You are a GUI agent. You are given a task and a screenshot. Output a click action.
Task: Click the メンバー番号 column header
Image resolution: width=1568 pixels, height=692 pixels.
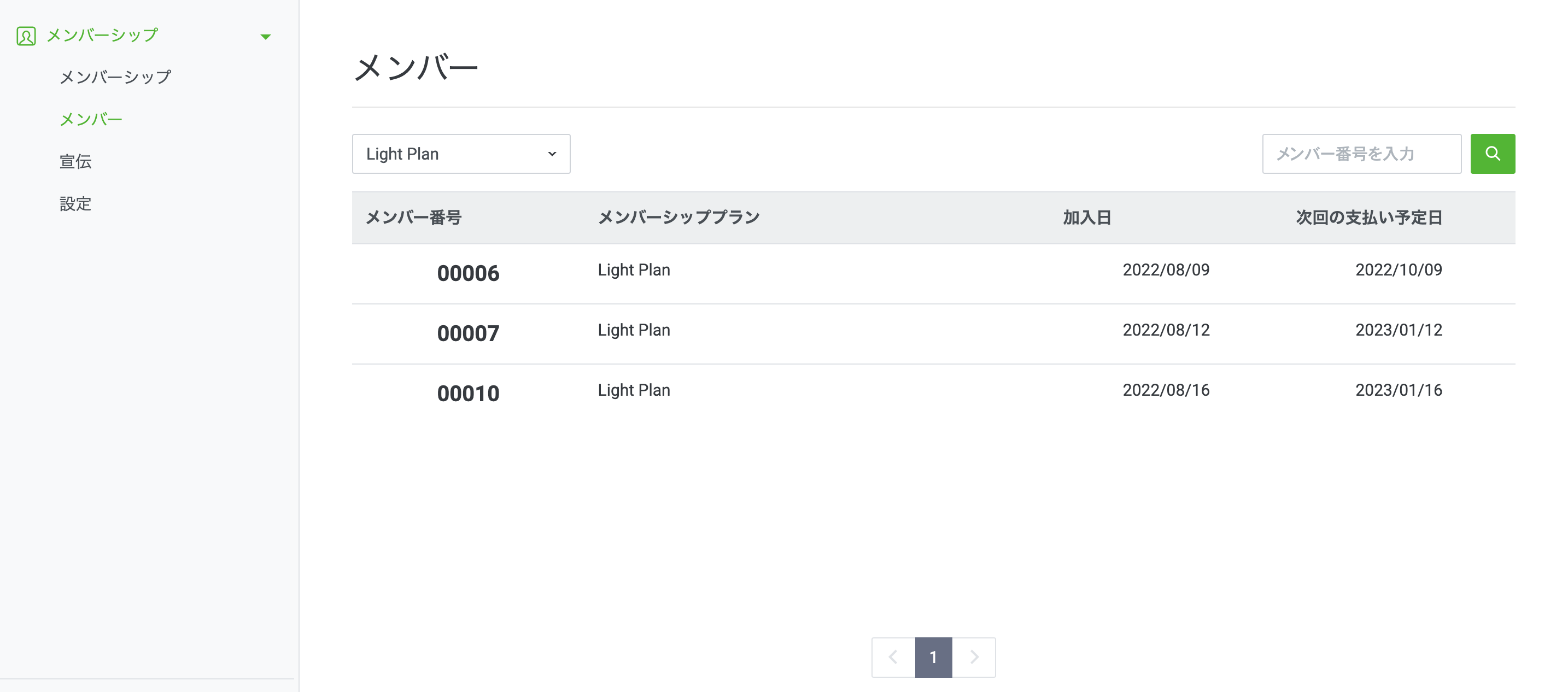413,218
